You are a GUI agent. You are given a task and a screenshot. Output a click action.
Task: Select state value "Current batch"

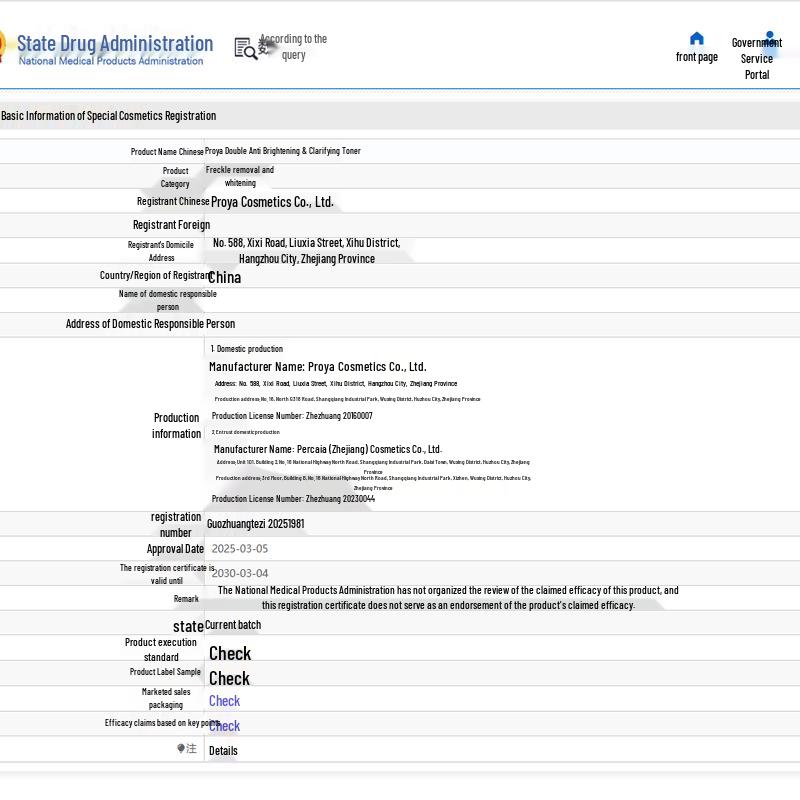click(x=233, y=625)
